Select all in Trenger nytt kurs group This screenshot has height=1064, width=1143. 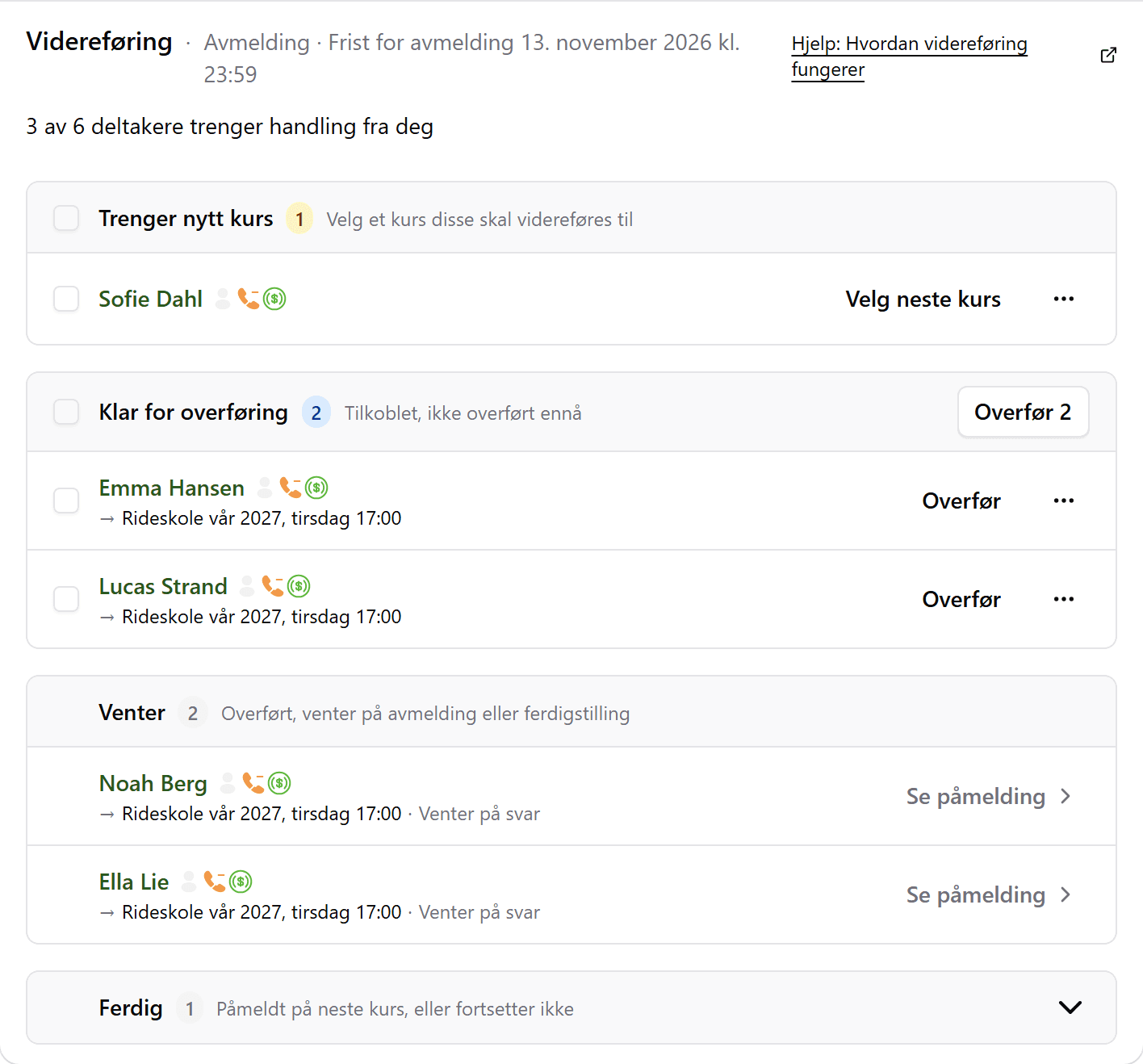[66, 218]
